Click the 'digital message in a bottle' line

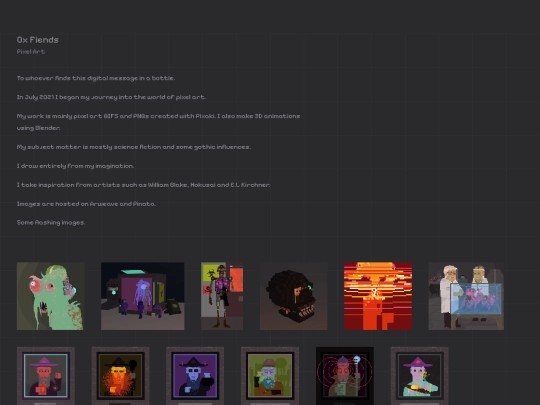click(96, 78)
